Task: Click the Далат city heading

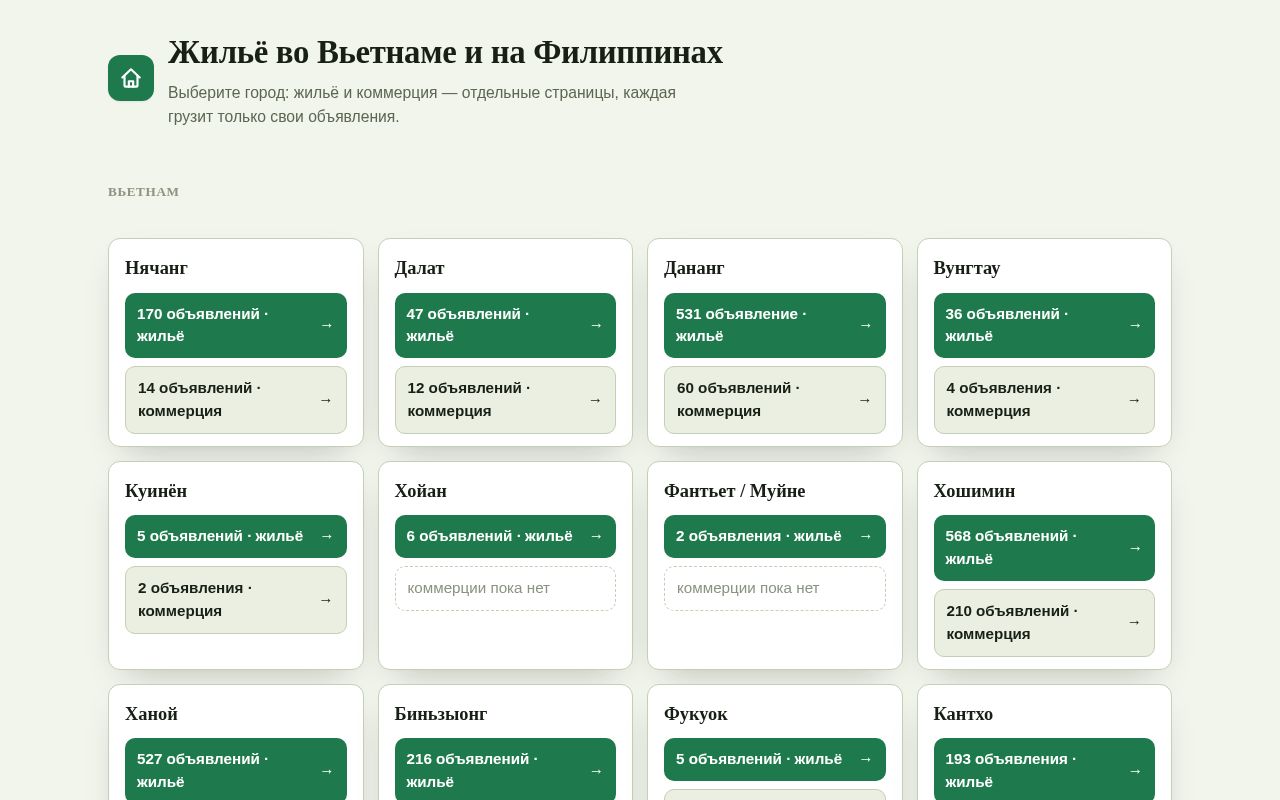Action: (x=419, y=268)
